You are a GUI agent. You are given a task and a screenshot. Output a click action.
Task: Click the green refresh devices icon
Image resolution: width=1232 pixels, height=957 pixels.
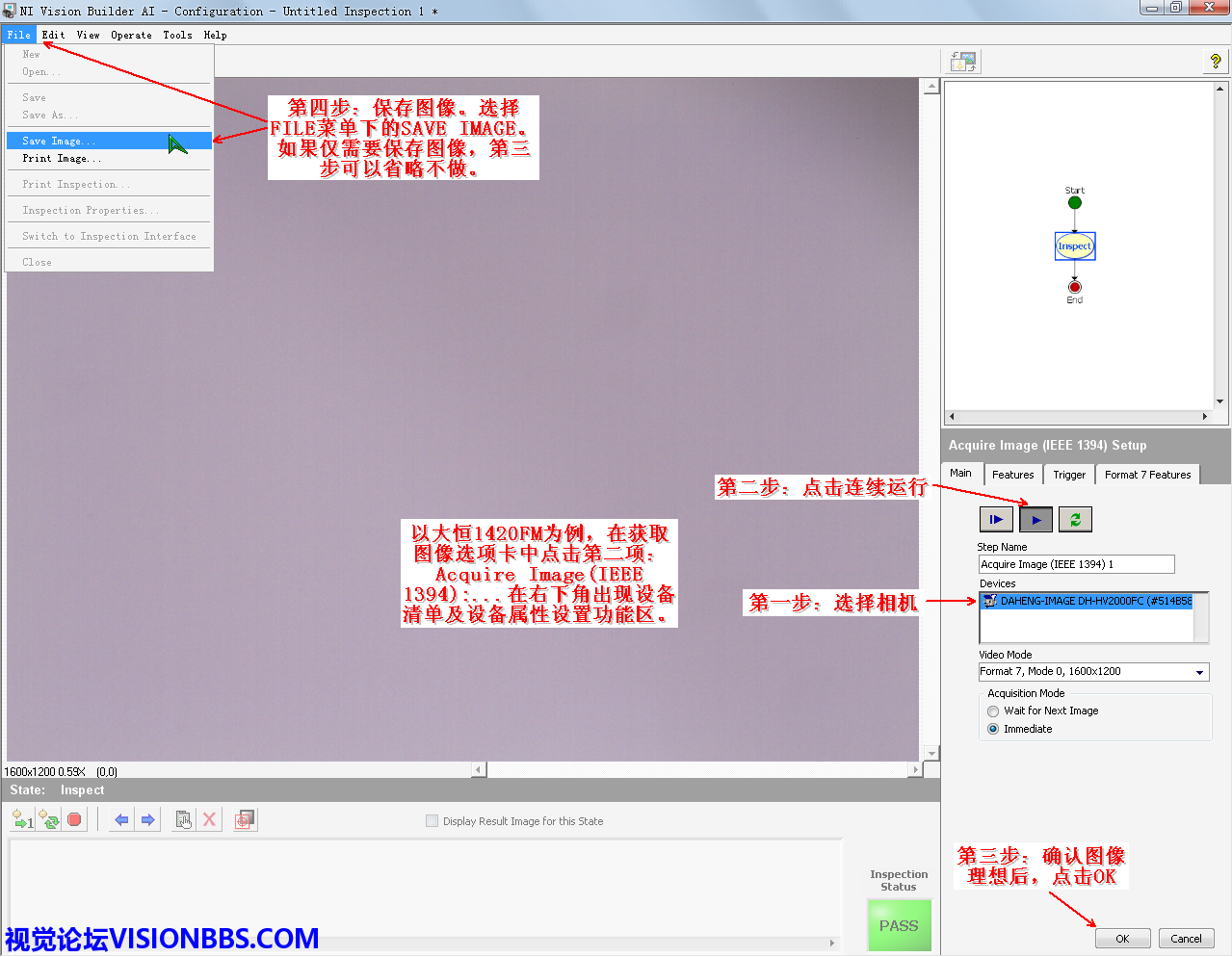click(x=1075, y=520)
